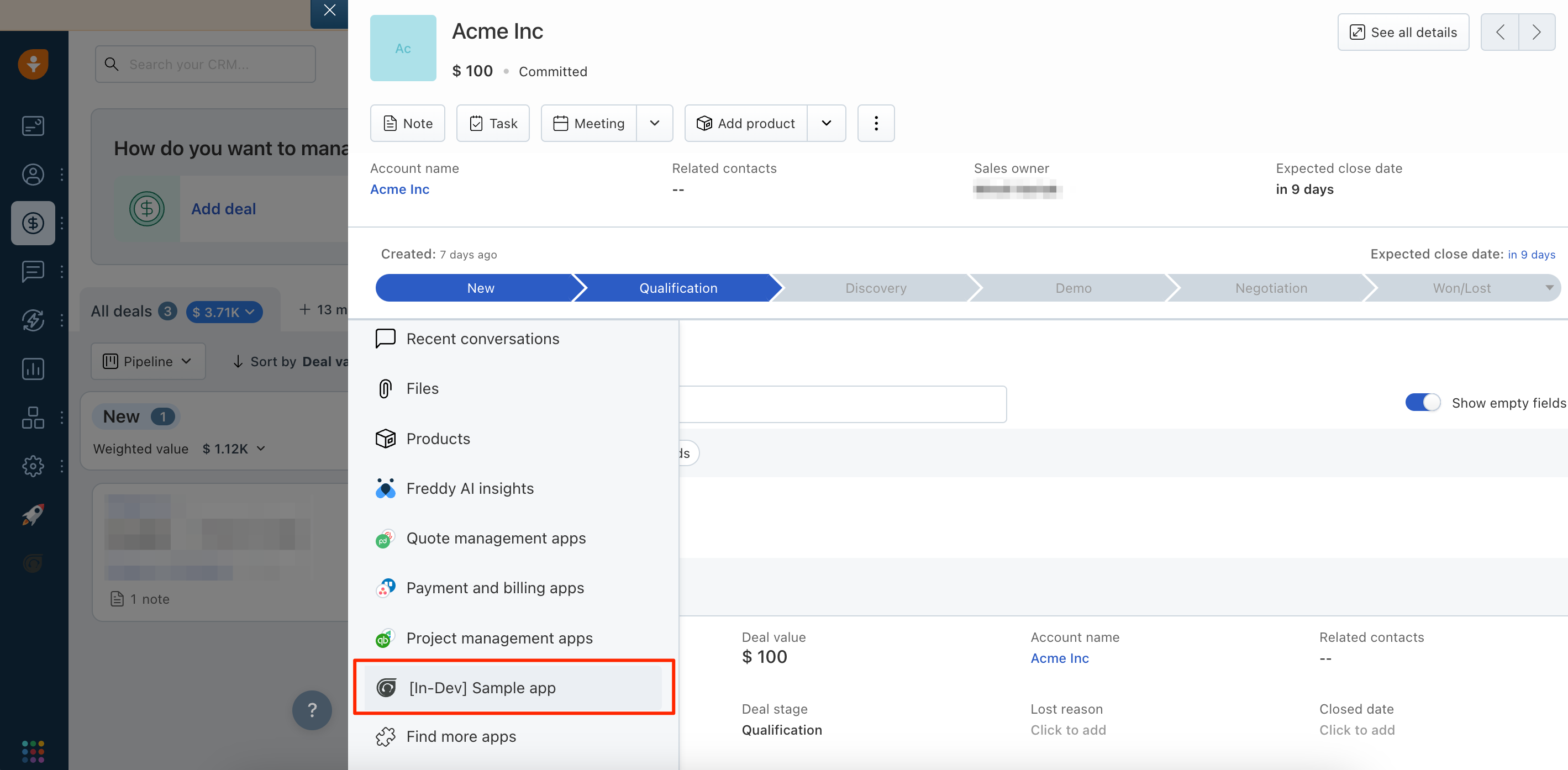Open the app switcher dots at sidebar bottom
The width and height of the screenshot is (1568, 770).
click(33, 752)
